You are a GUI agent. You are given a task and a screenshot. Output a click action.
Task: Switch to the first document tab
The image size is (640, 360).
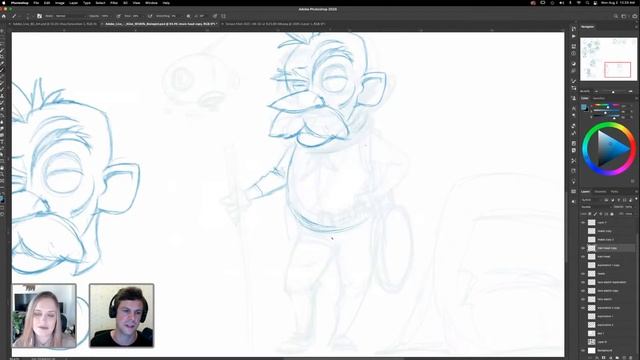(x=54, y=24)
